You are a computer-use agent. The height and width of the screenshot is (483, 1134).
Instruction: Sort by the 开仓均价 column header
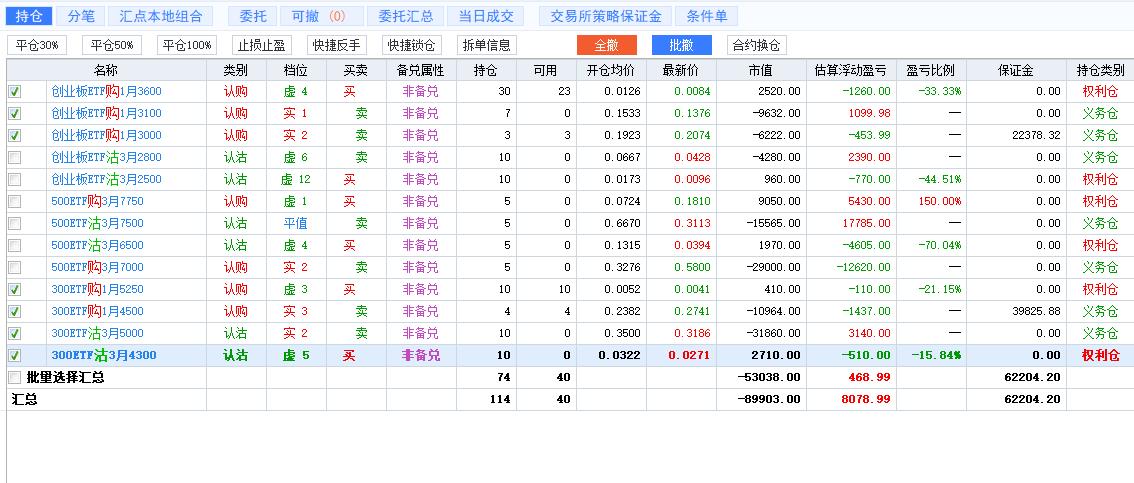[611, 70]
